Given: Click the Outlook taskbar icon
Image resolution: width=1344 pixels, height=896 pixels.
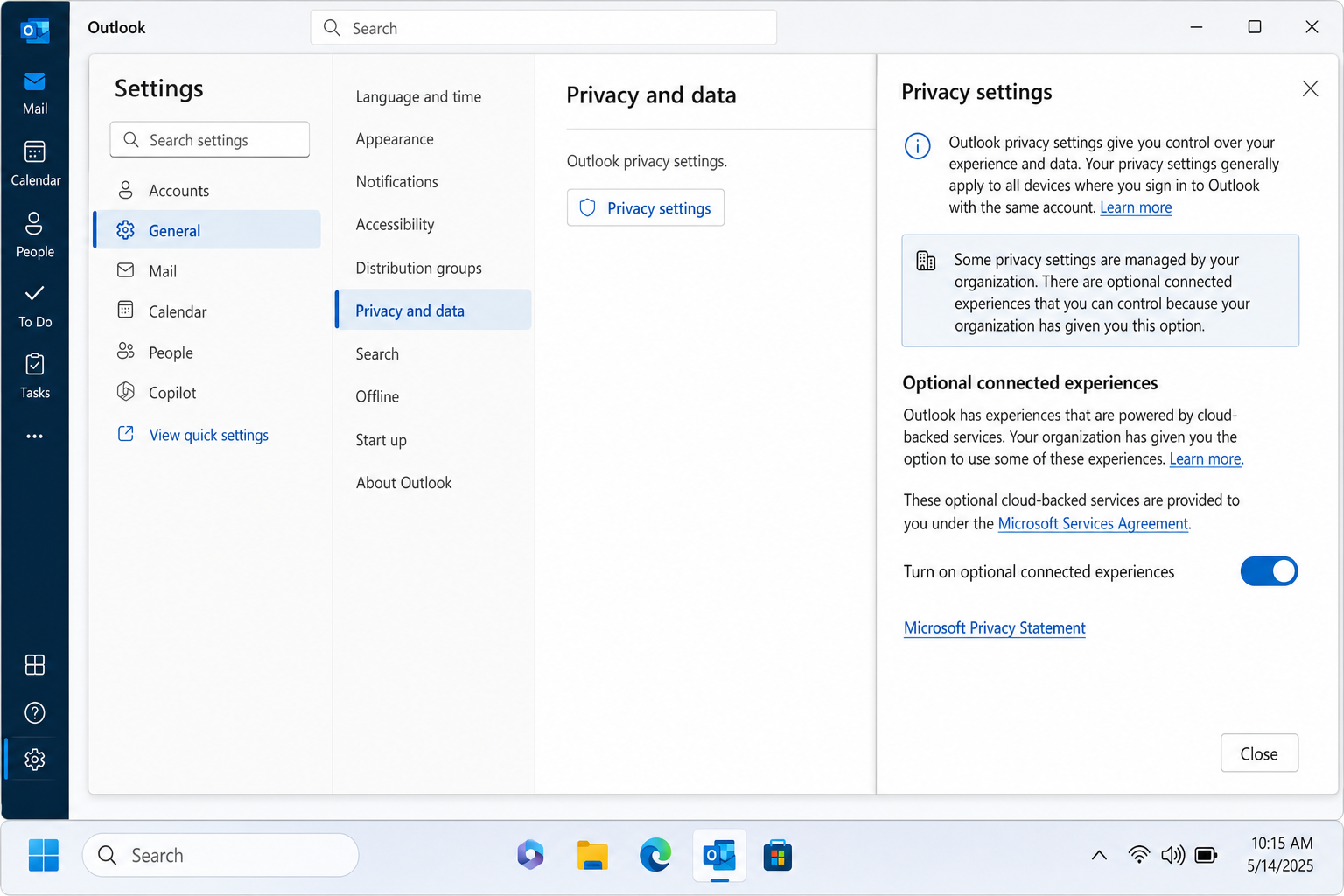Looking at the screenshot, I should point(719,855).
